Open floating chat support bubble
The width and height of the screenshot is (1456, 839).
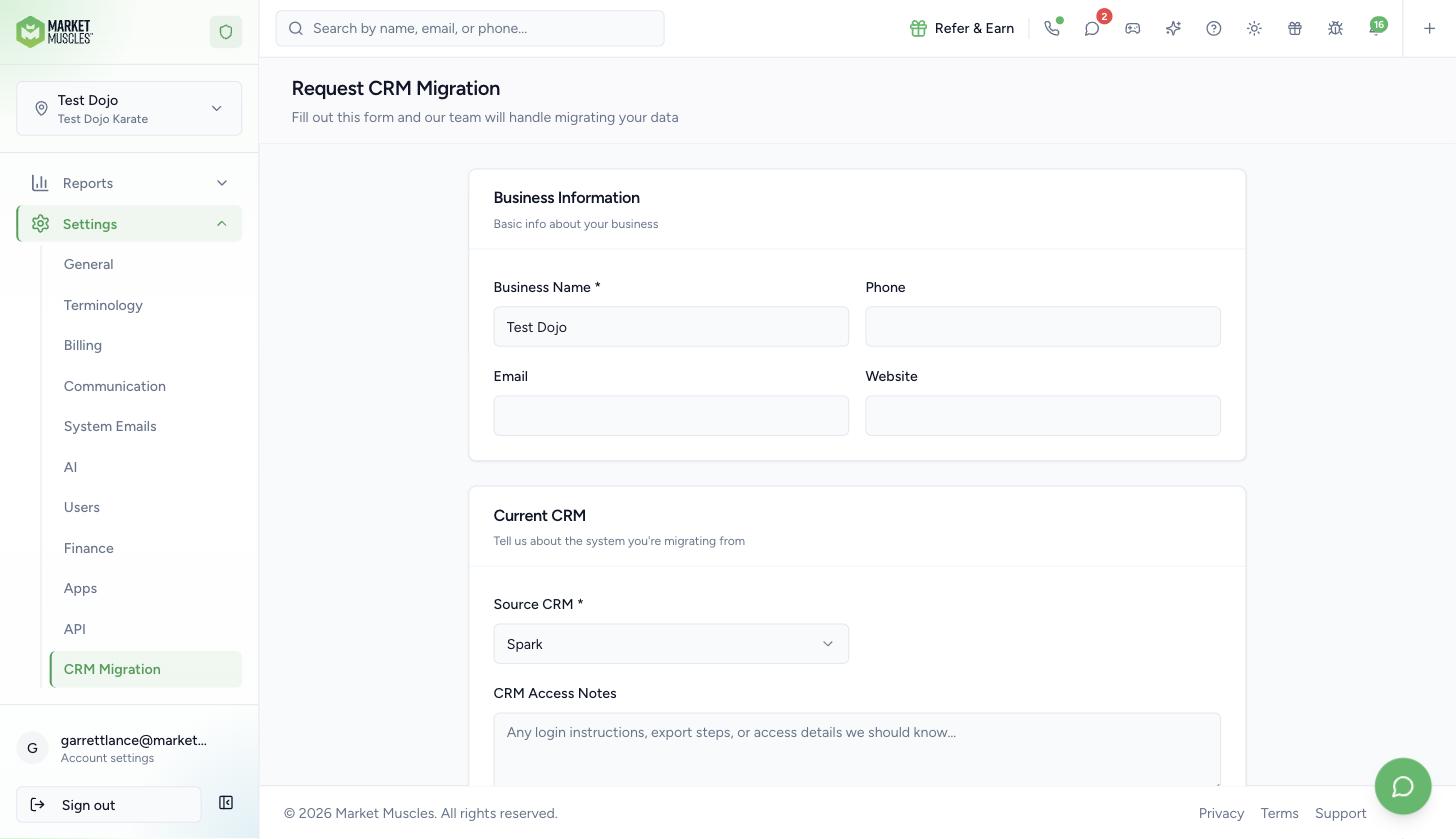pos(1403,786)
